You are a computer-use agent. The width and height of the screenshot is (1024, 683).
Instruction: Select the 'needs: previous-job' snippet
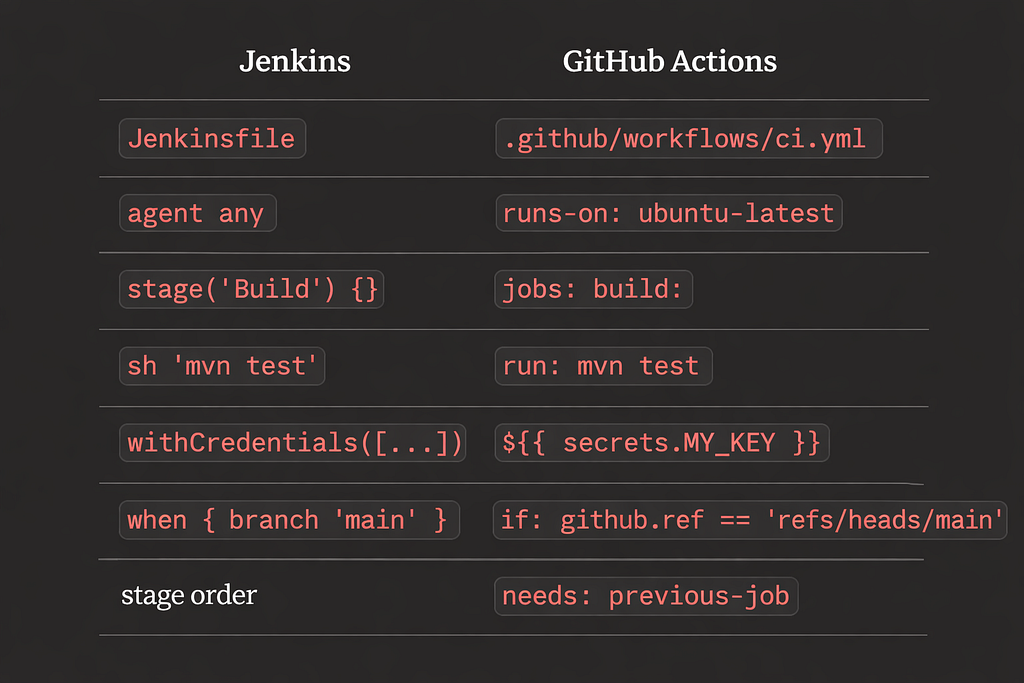[x=647, y=596]
